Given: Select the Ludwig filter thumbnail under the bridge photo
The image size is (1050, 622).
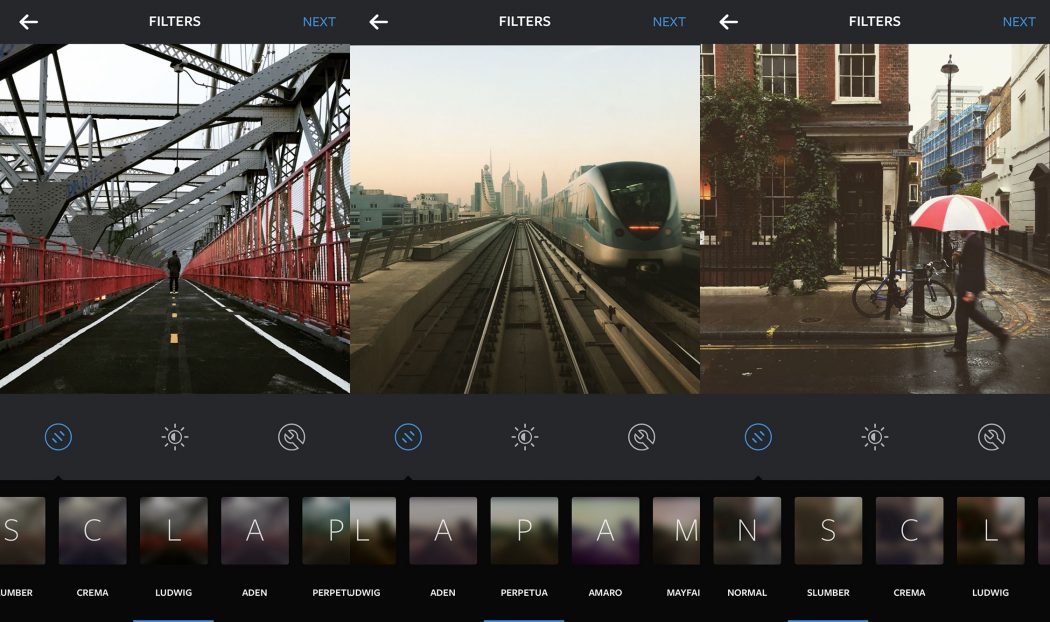Looking at the screenshot, I should pyautogui.click(x=173, y=530).
